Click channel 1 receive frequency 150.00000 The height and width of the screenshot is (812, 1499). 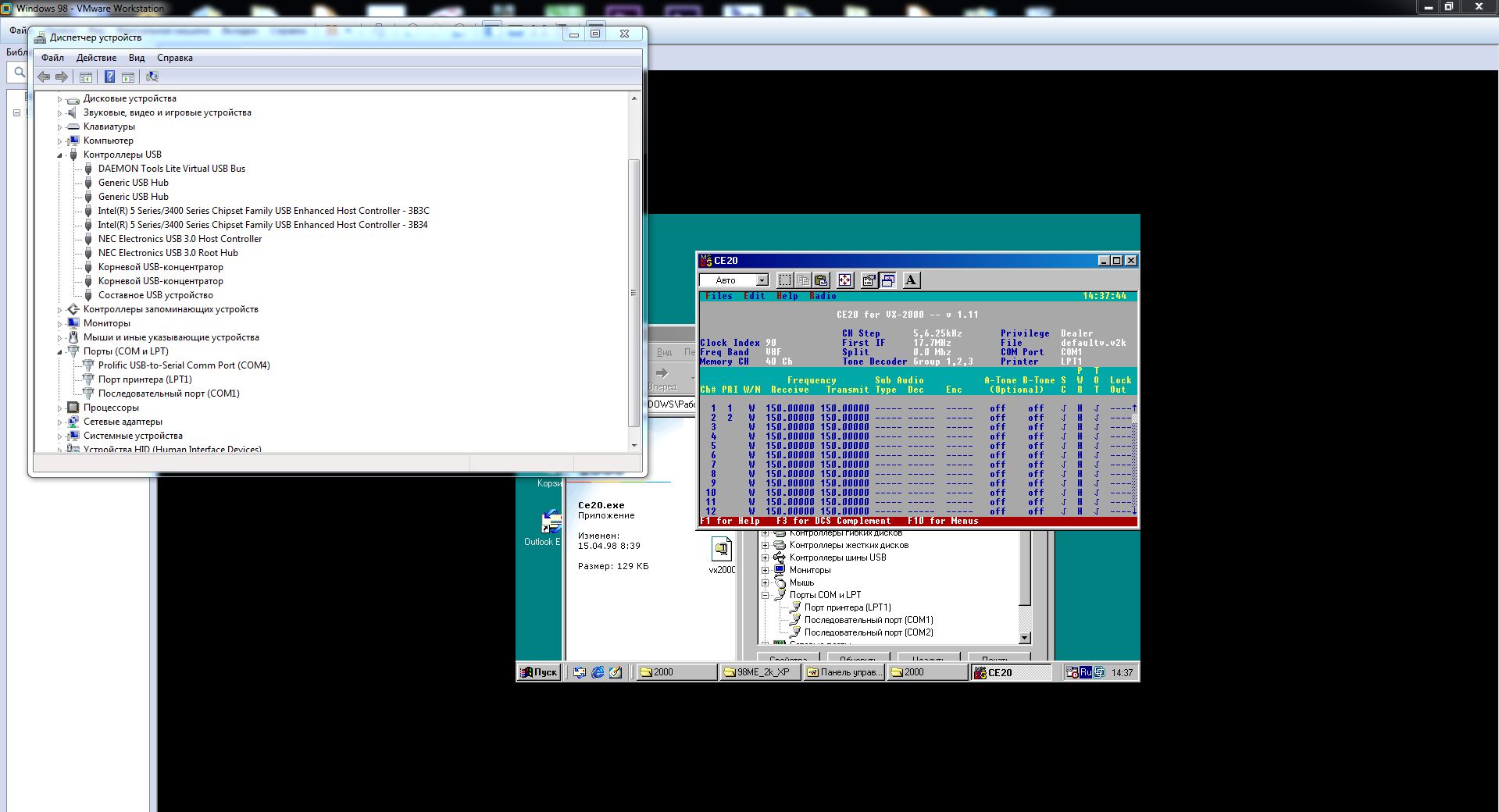pos(790,408)
